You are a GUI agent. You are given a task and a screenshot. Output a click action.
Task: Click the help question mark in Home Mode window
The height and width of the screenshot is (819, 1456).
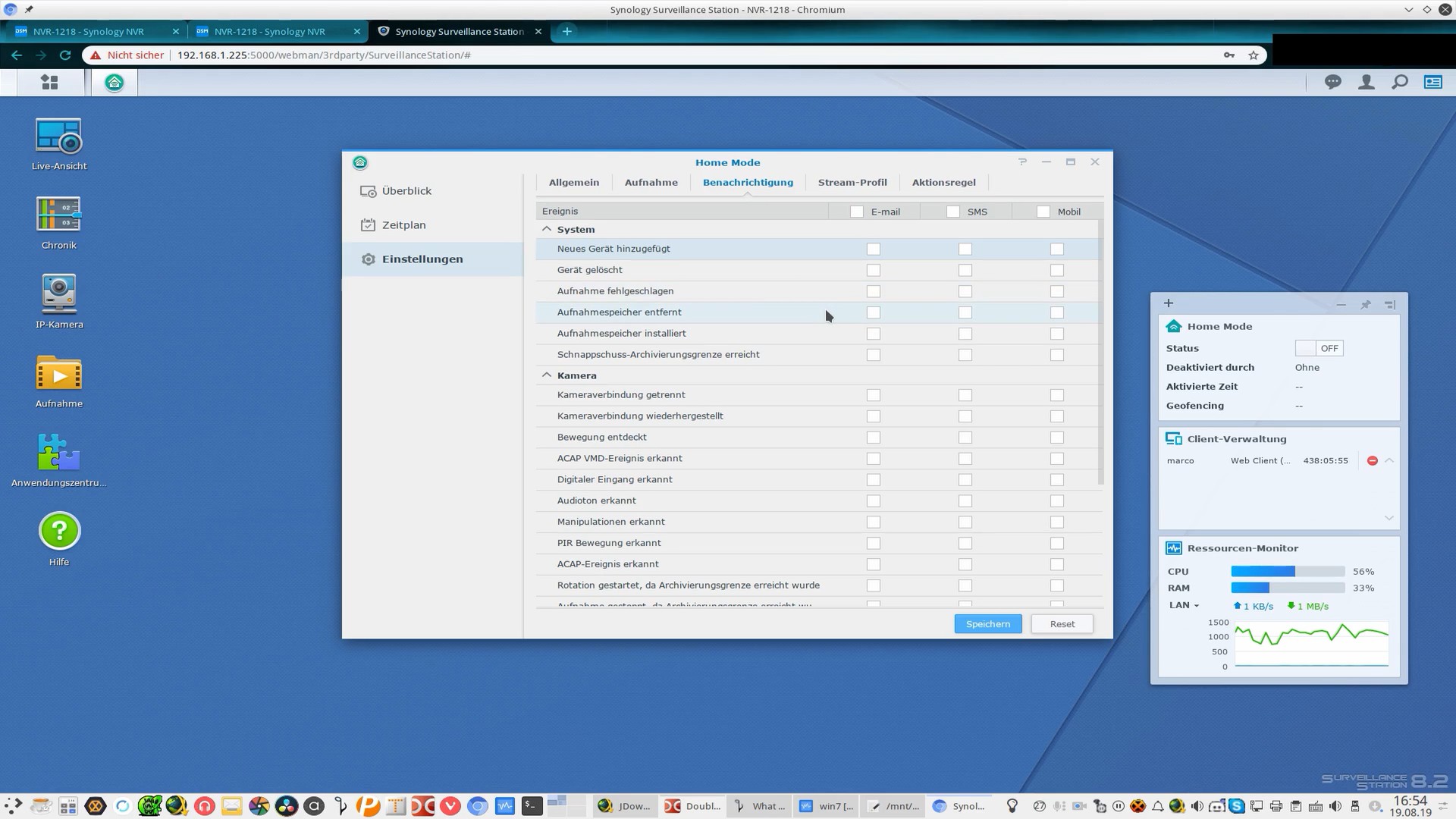(x=1022, y=162)
